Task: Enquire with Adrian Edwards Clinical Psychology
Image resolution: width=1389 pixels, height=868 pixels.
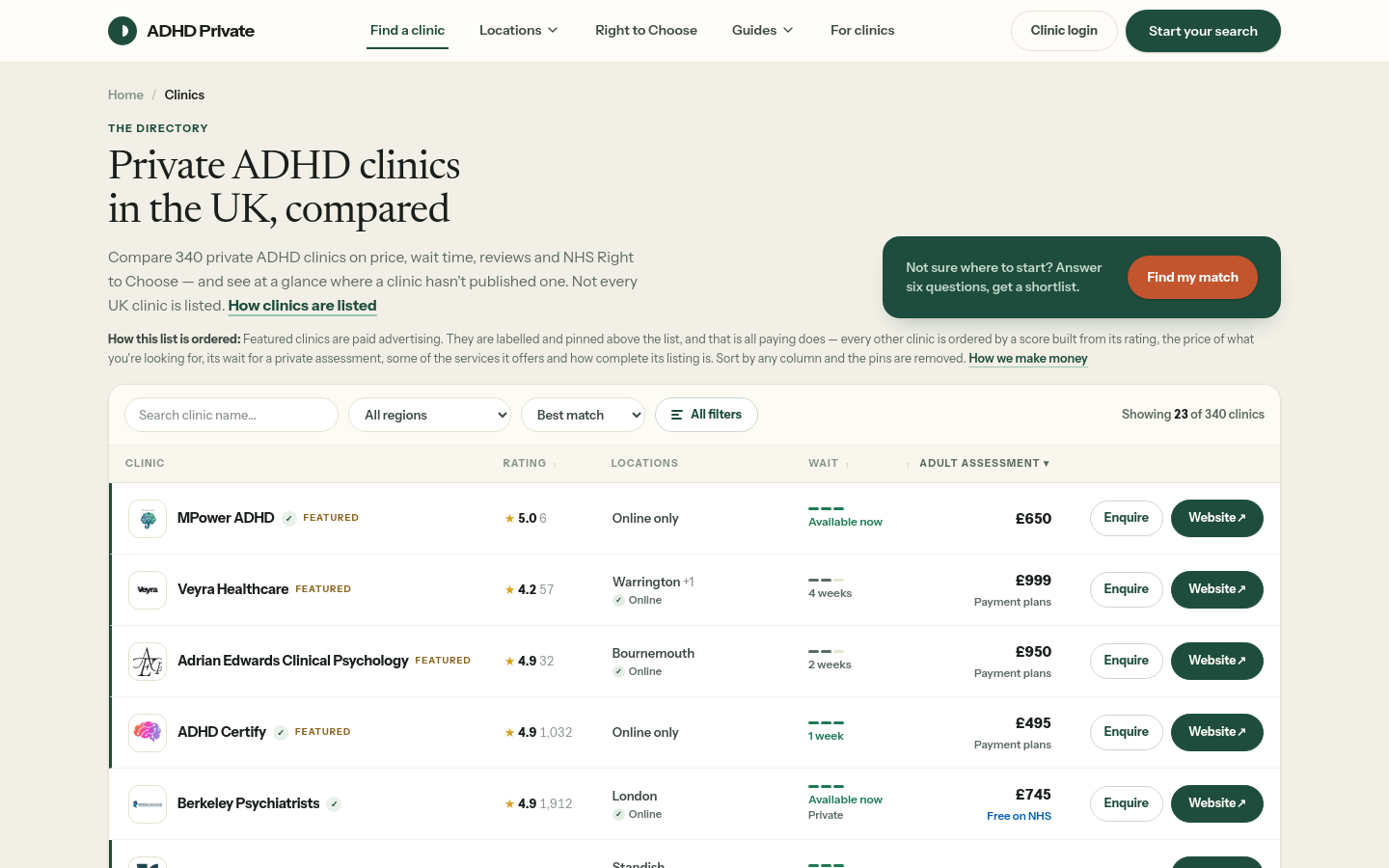Action: click(x=1126, y=662)
